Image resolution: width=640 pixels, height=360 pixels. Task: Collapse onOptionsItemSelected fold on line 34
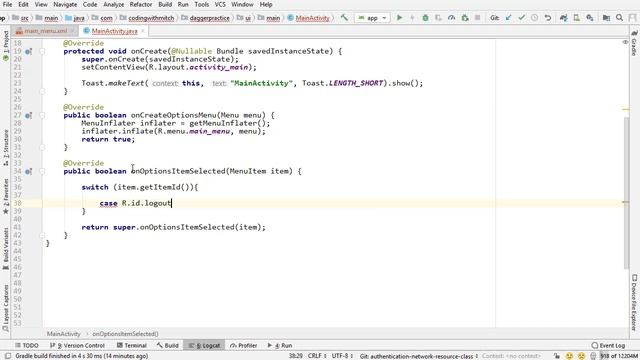[x=42, y=171]
